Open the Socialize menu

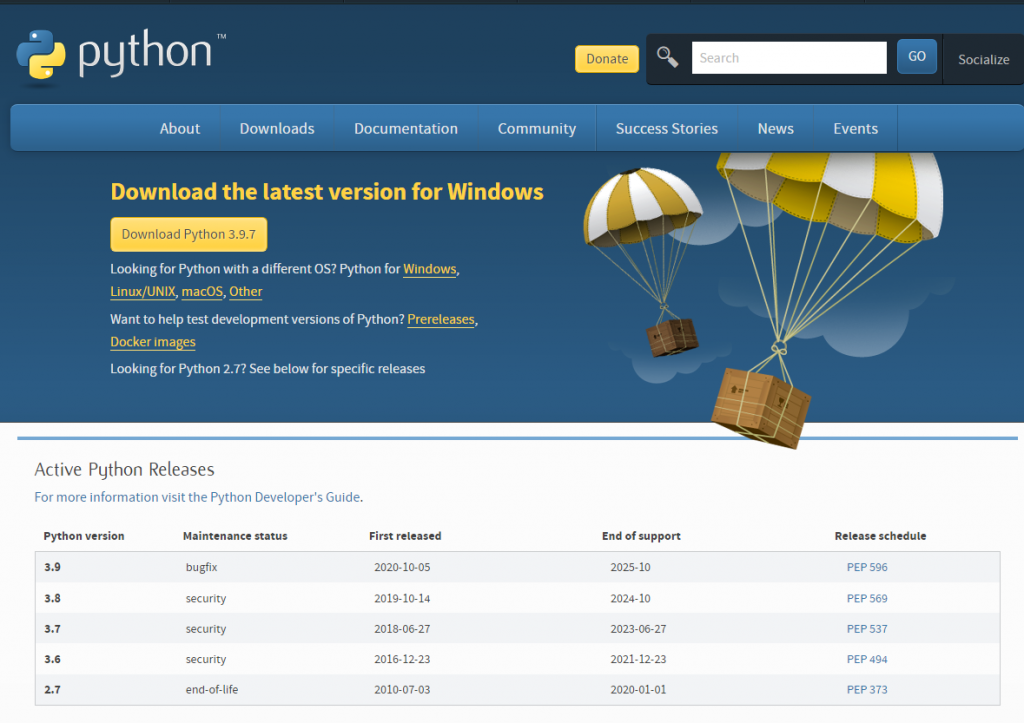984,59
